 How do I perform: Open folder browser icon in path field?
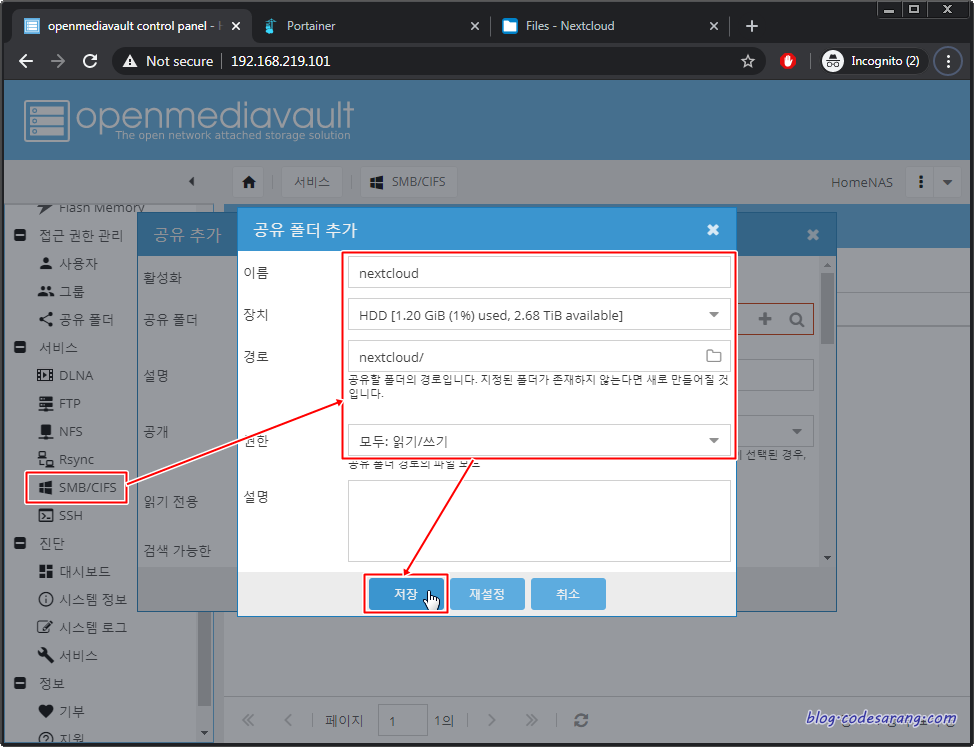click(x=714, y=356)
